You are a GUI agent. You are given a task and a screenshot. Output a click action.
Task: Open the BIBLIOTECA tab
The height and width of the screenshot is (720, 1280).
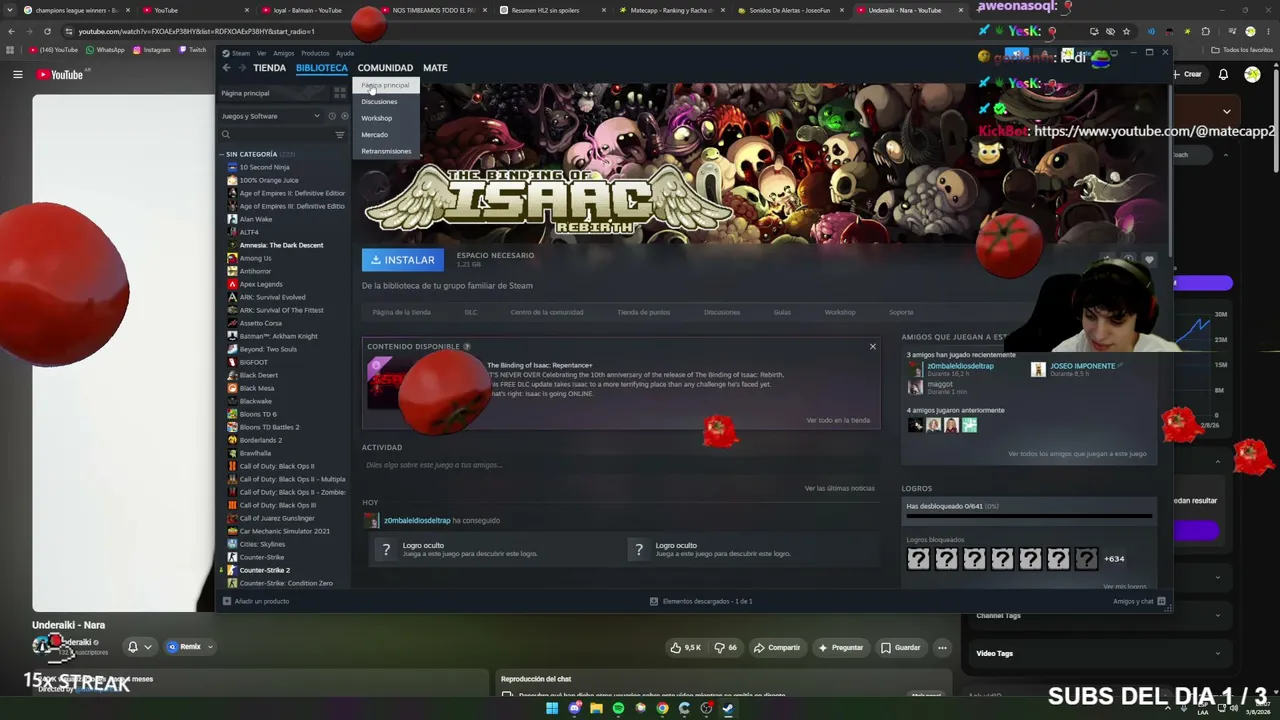(322, 68)
